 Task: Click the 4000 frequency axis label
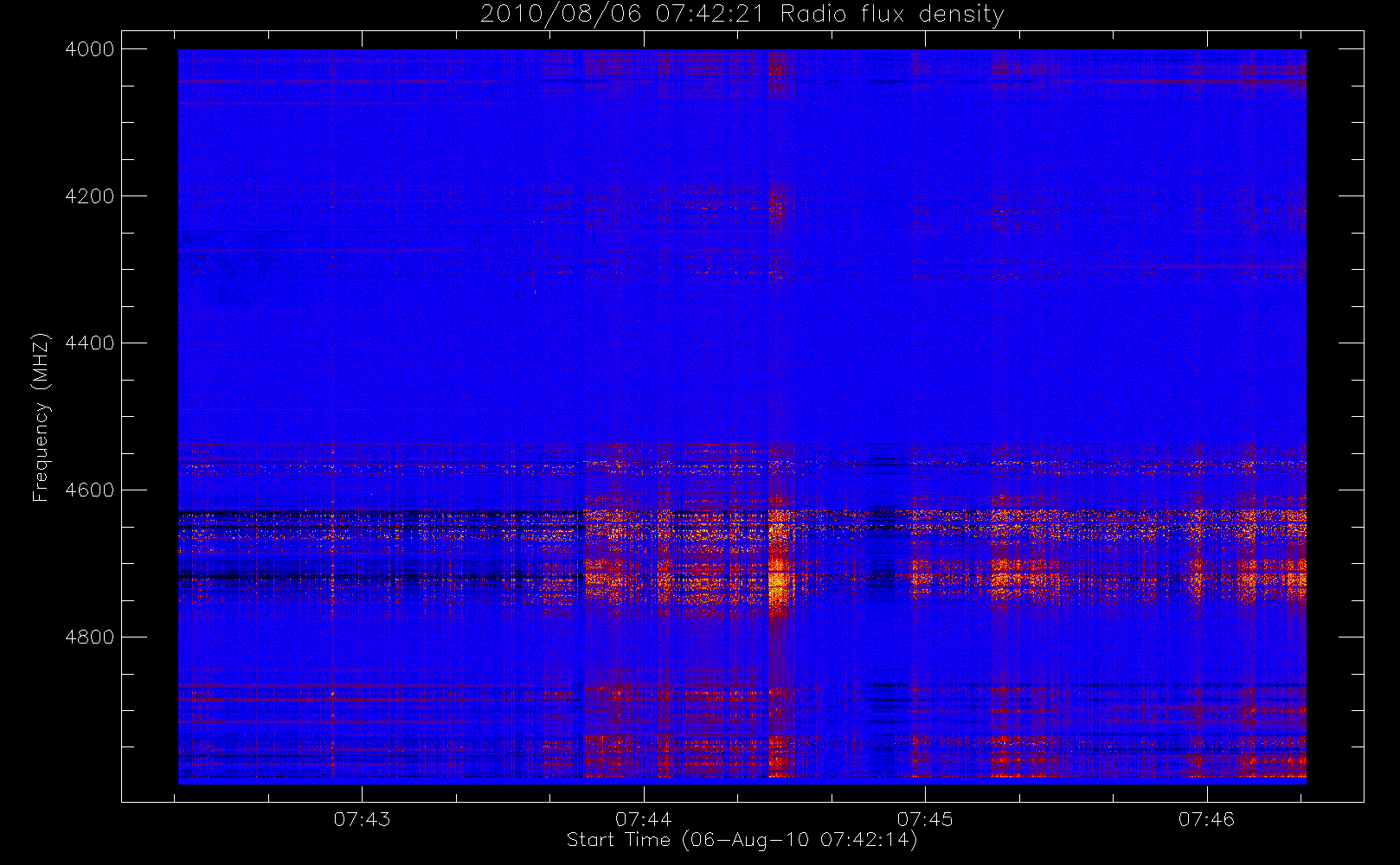(89, 49)
